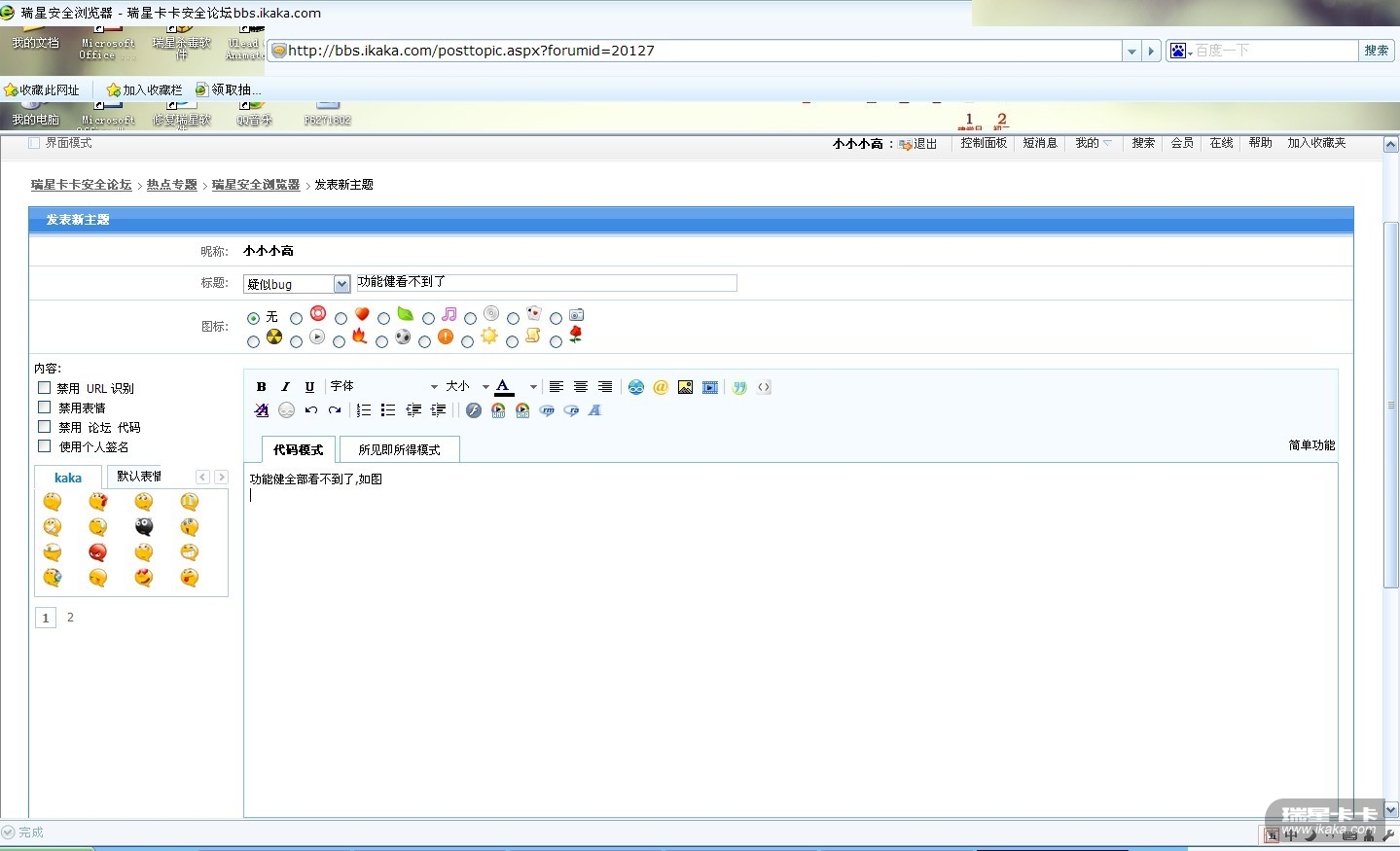
Task: Click the 搜索 button beside Baidu search box
Action: [1377, 51]
